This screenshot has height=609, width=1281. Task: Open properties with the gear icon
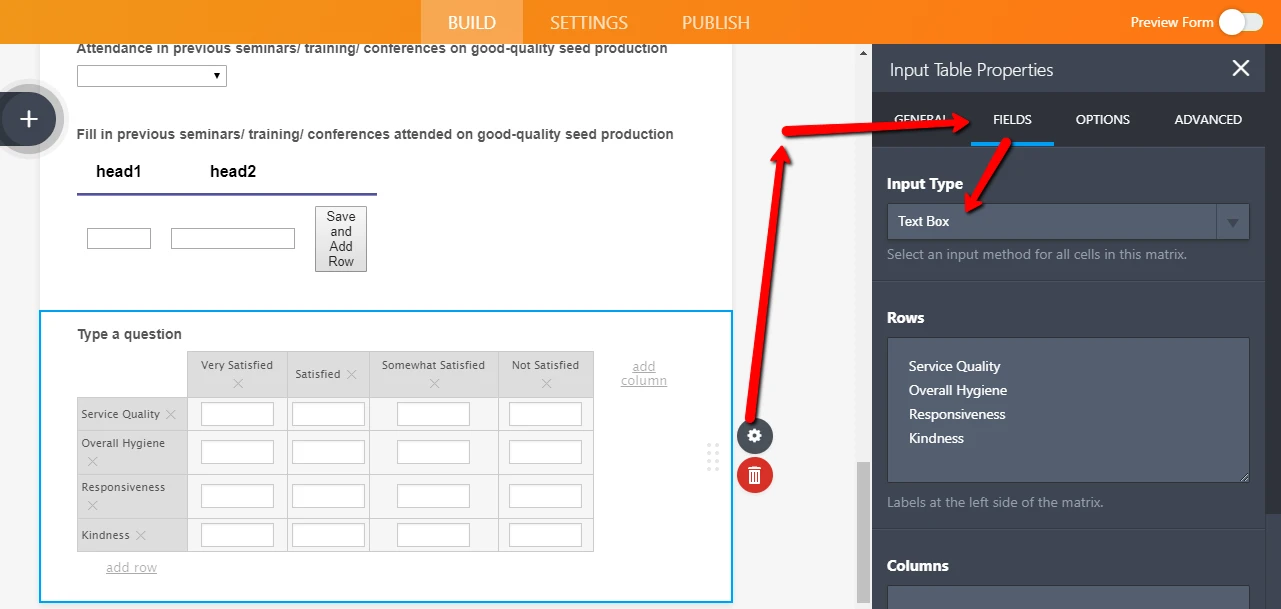[755, 435]
